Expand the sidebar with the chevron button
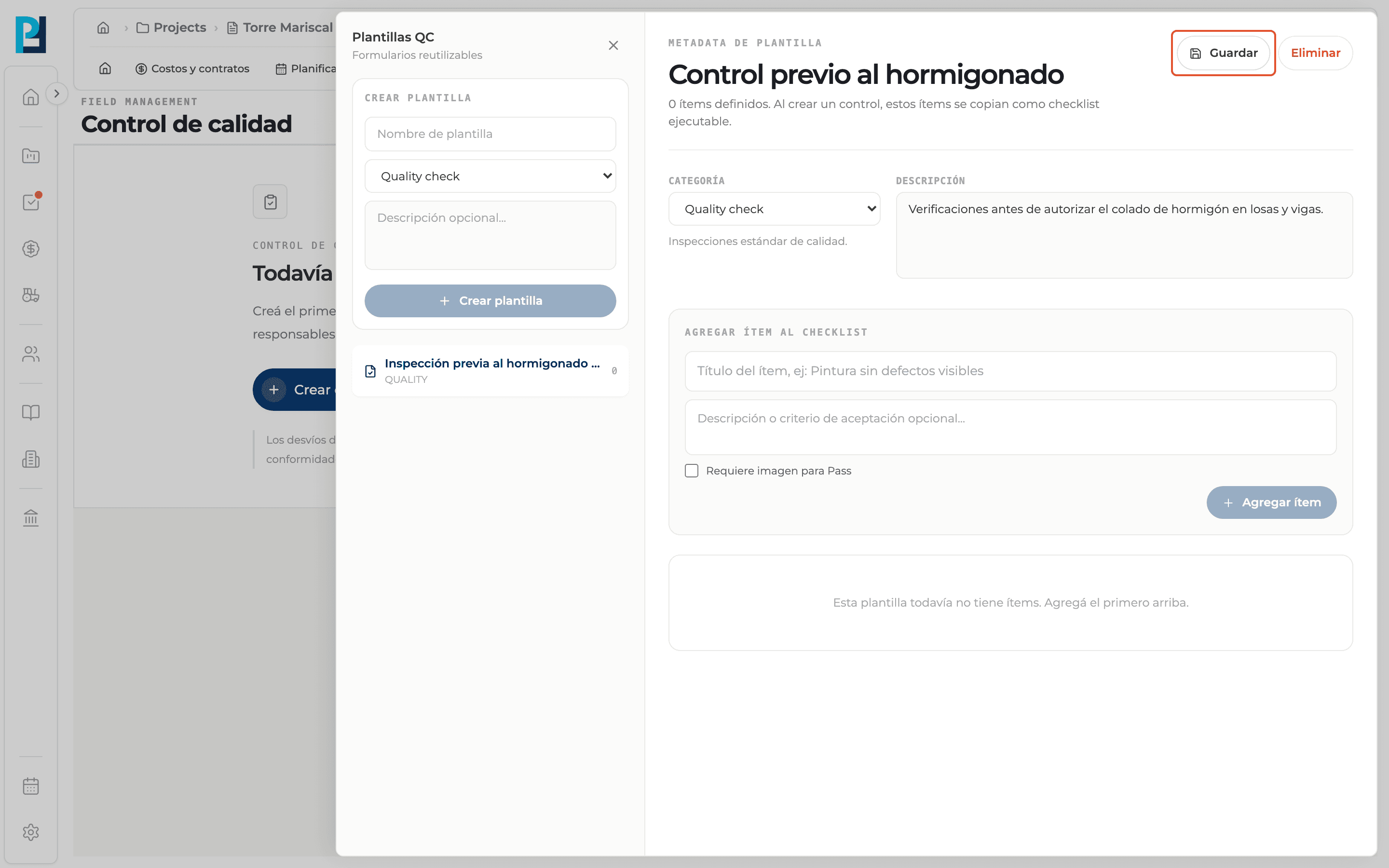Screen dimensions: 1389x868 point(56,94)
